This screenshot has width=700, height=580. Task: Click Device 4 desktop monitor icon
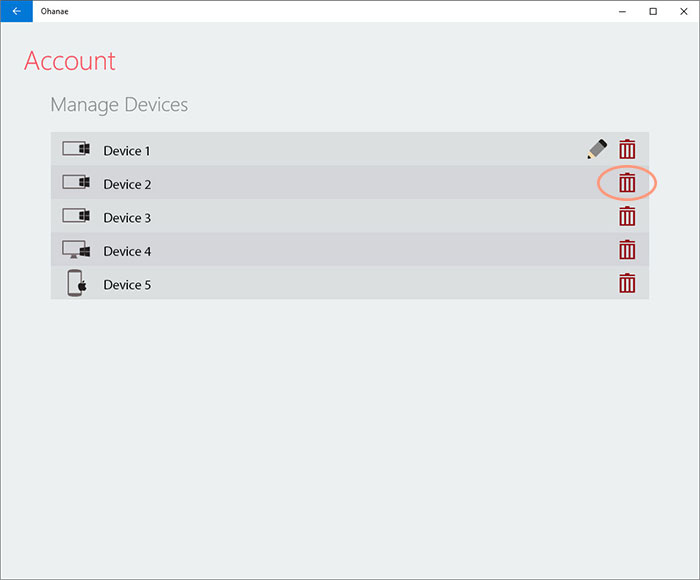click(76, 250)
